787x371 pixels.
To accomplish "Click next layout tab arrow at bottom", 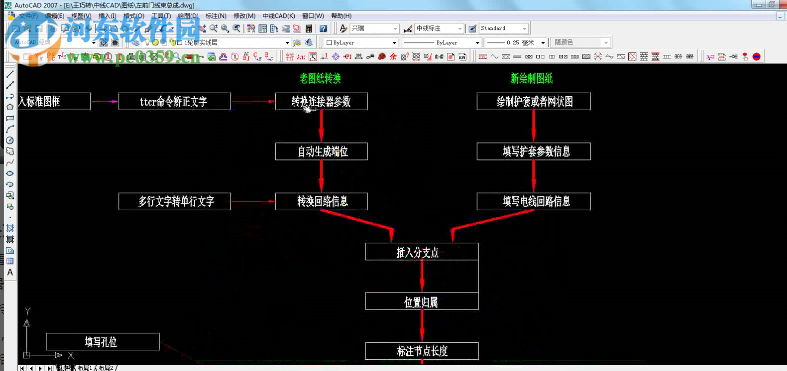I will click(41, 368).
